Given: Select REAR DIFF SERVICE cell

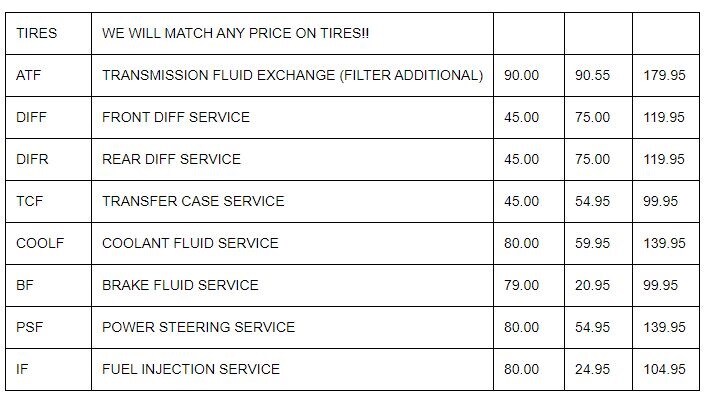Looking at the screenshot, I should (292, 159).
